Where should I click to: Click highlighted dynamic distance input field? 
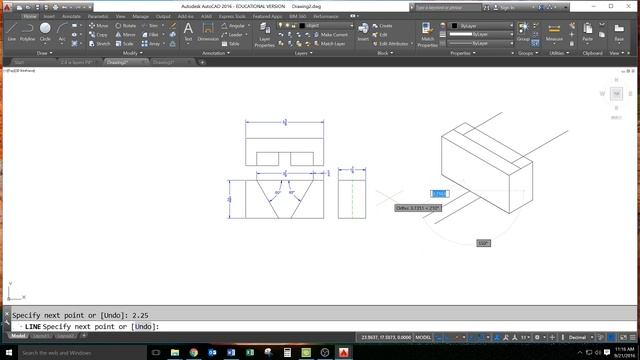[440, 194]
